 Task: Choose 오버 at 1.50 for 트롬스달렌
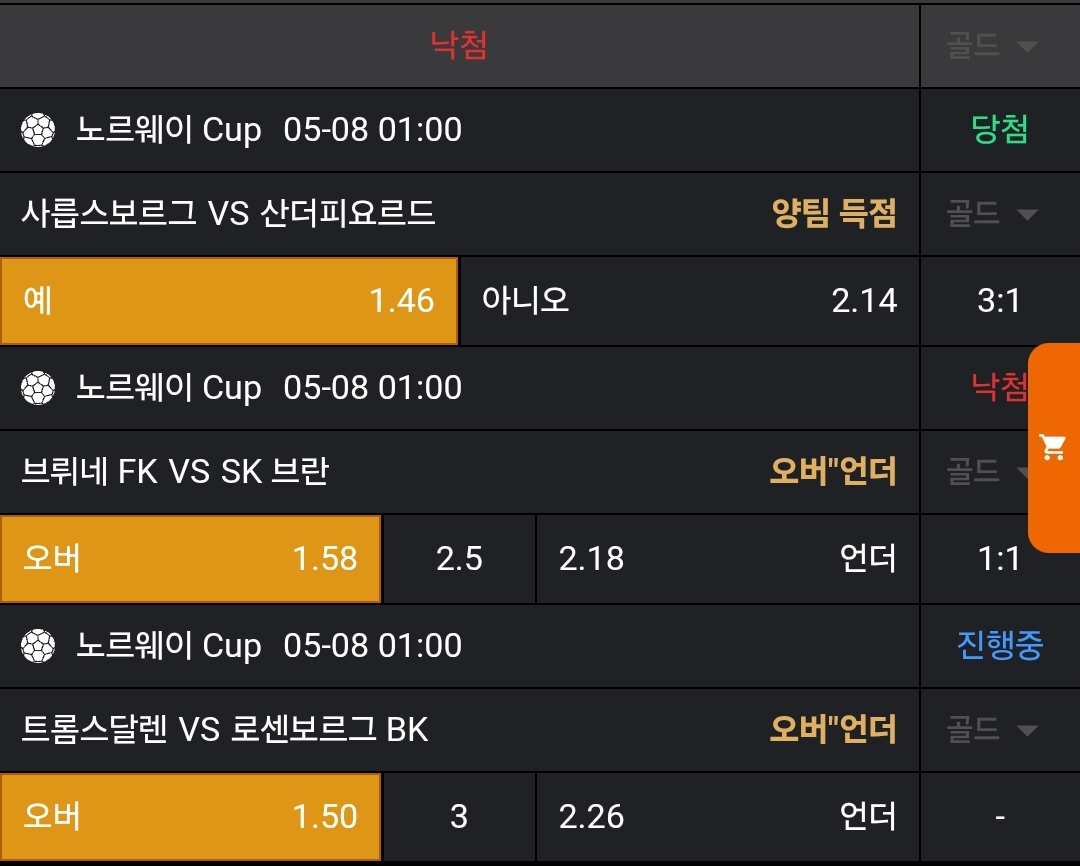coord(190,817)
